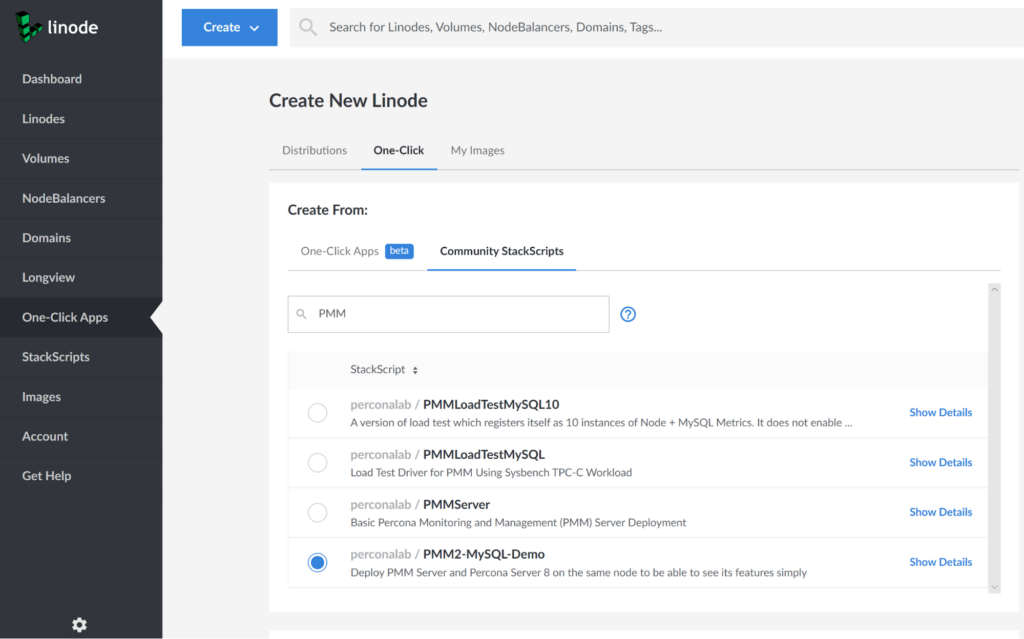Sort by the StackScript column header arrows
1024x639 pixels.
415,370
